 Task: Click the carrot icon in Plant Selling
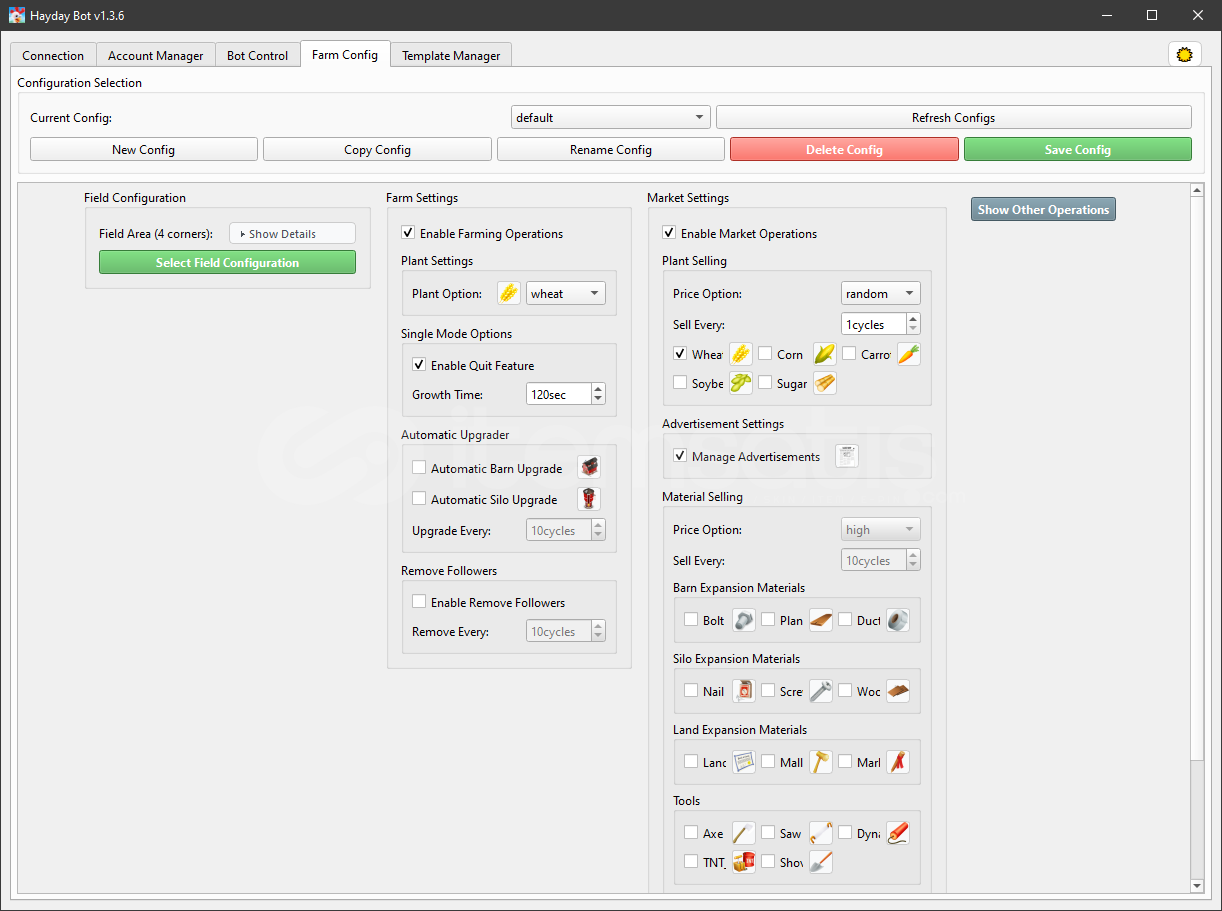pos(908,354)
